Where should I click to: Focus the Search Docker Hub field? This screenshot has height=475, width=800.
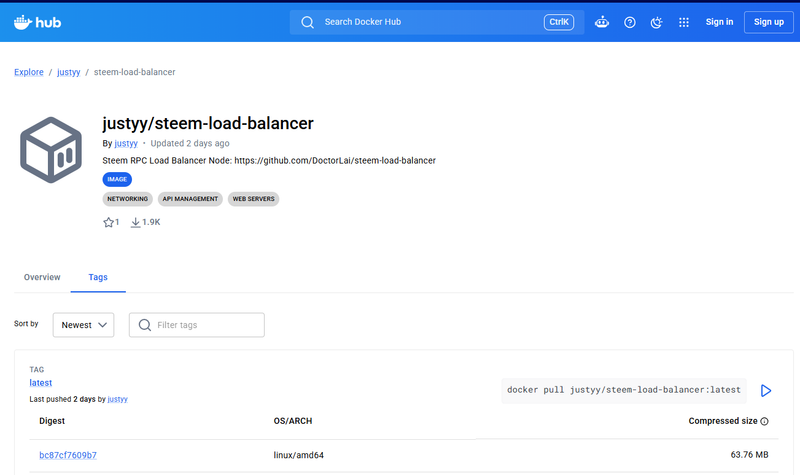coord(437,22)
